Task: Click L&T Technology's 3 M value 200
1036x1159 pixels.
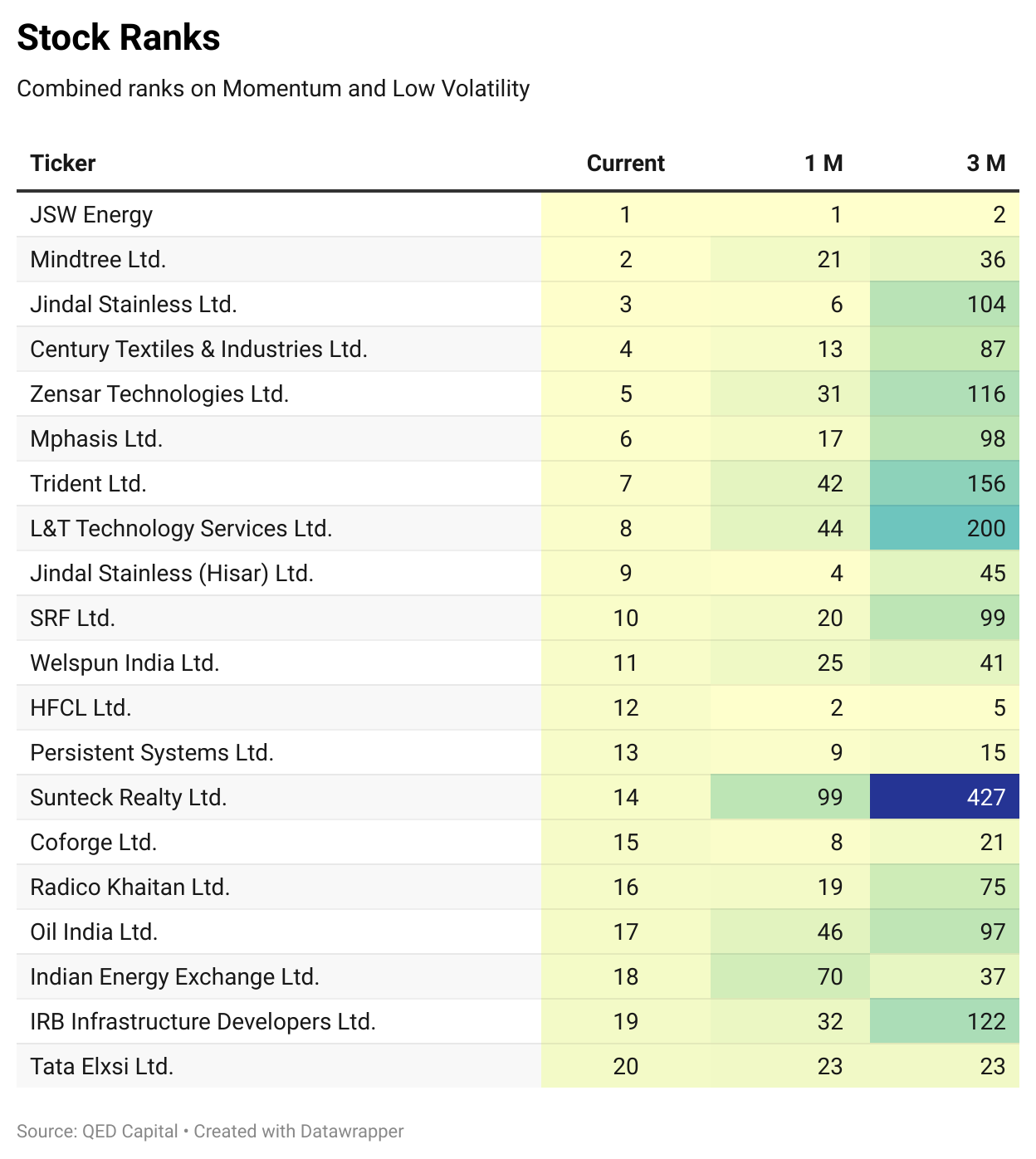Action: [x=986, y=528]
